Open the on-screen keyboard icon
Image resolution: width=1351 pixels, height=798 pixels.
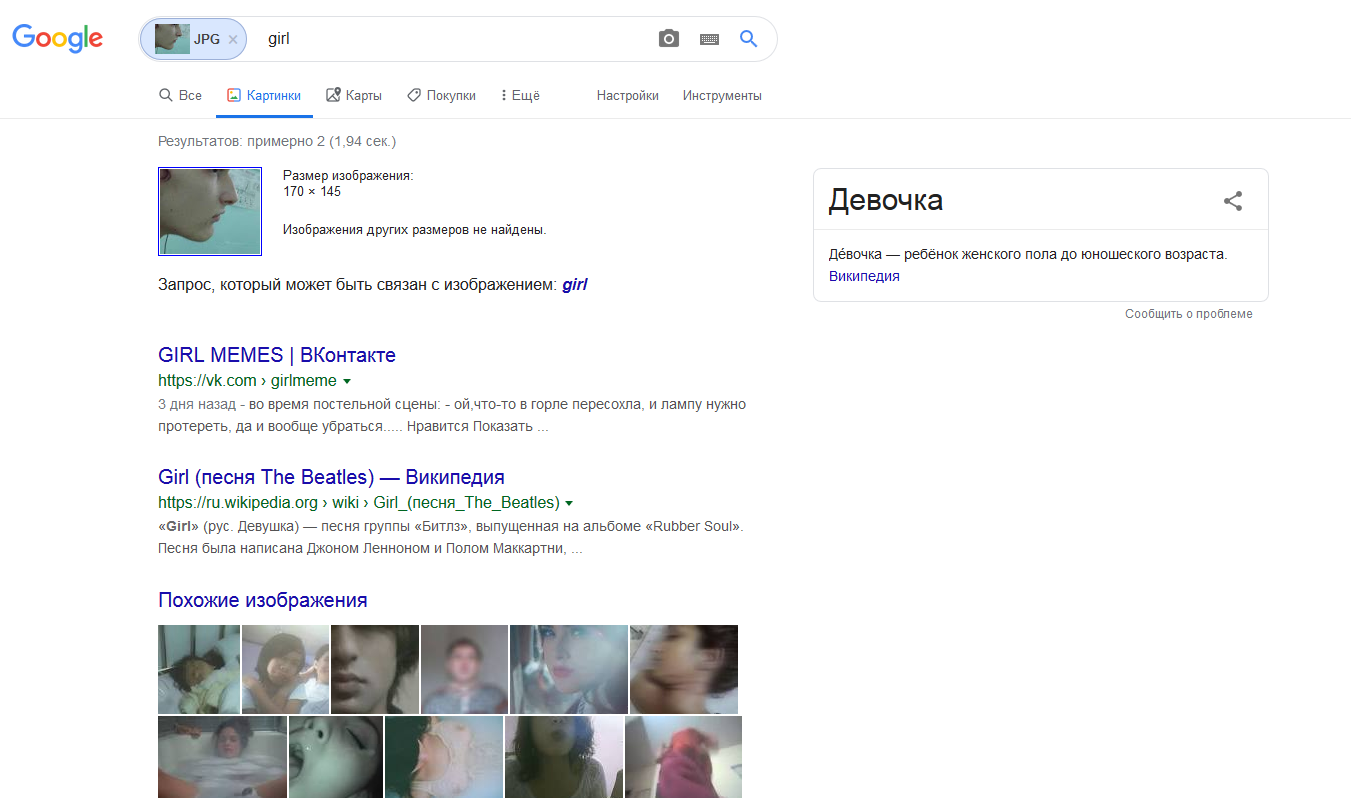click(x=709, y=39)
